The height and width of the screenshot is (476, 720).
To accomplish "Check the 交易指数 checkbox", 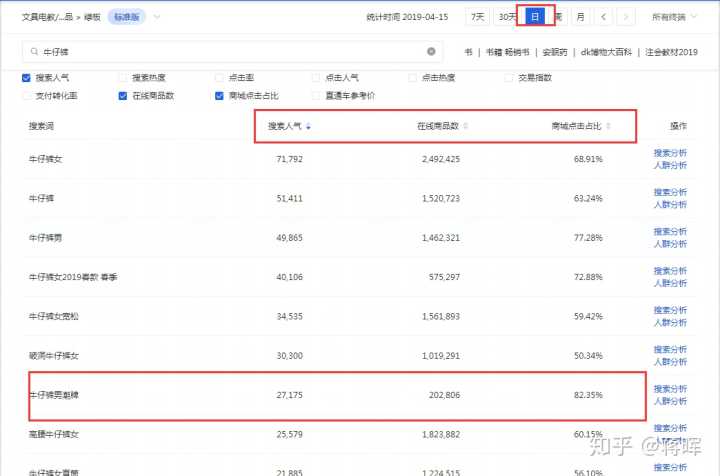I will [509, 77].
